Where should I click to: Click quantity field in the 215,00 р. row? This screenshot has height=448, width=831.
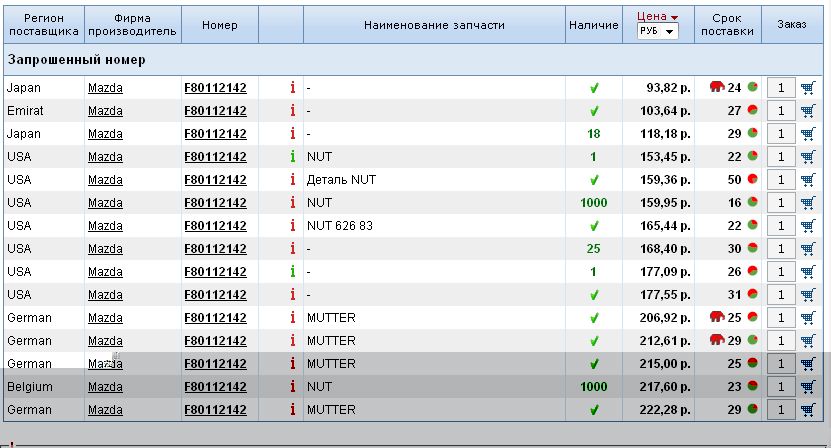coord(781,364)
